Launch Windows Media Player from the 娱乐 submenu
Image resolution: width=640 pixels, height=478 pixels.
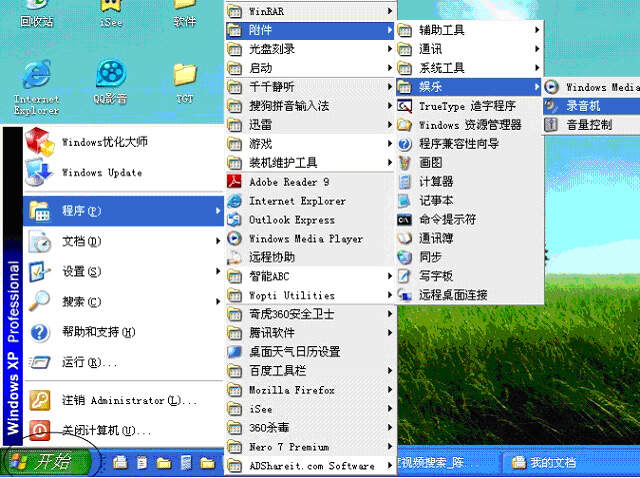(591, 87)
